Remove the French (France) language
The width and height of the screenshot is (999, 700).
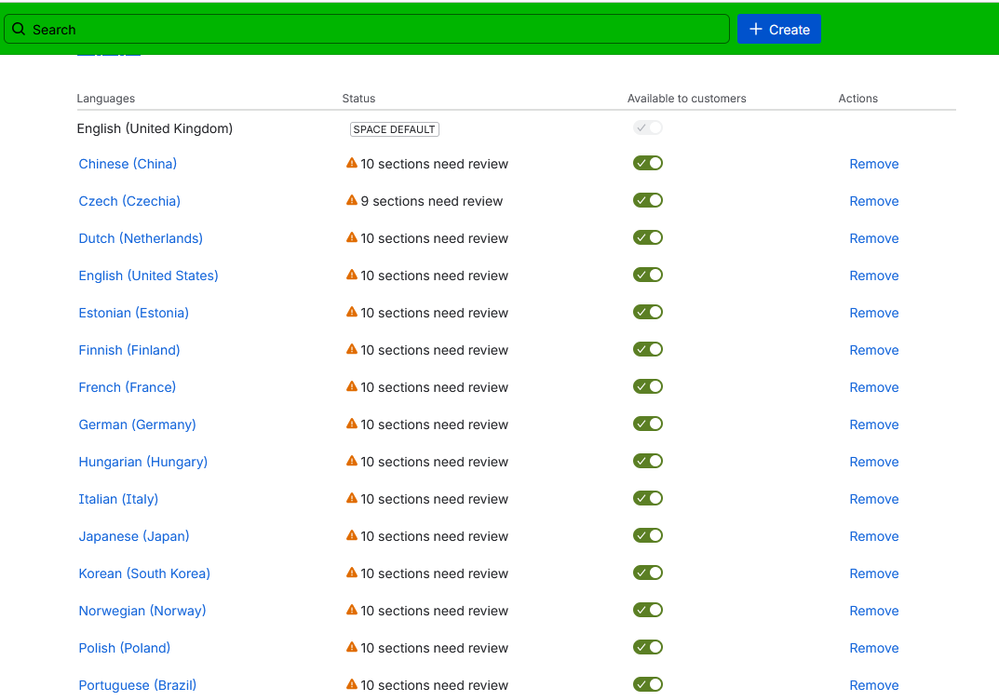click(874, 388)
